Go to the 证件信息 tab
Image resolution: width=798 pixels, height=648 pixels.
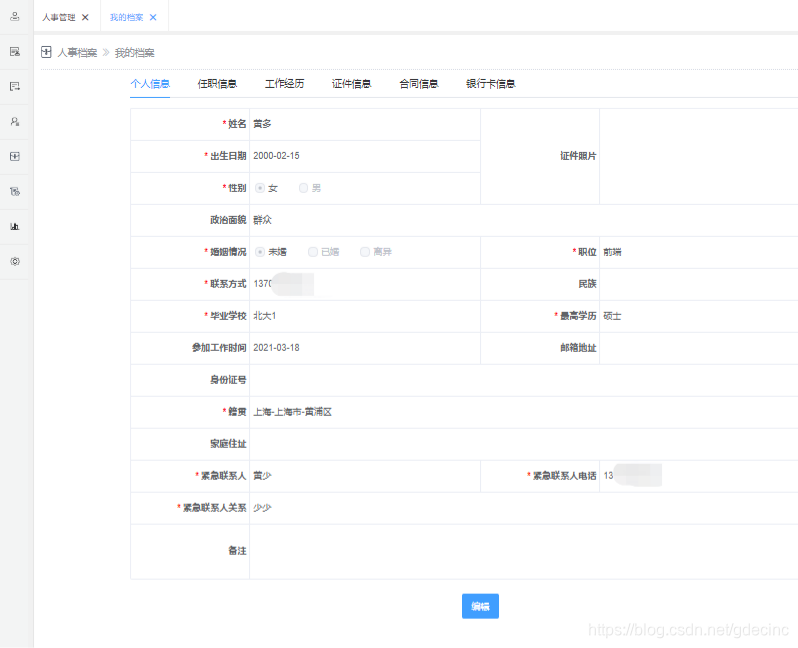pos(352,84)
